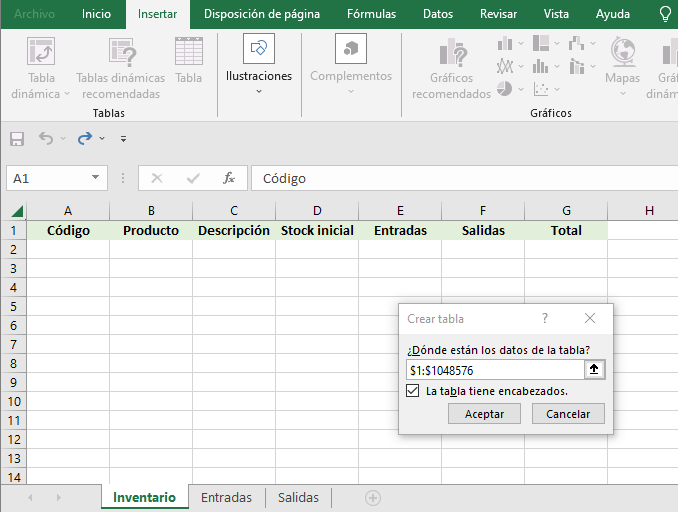Open the Redo history dropdown arrow

pyautogui.click(x=102, y=138)
